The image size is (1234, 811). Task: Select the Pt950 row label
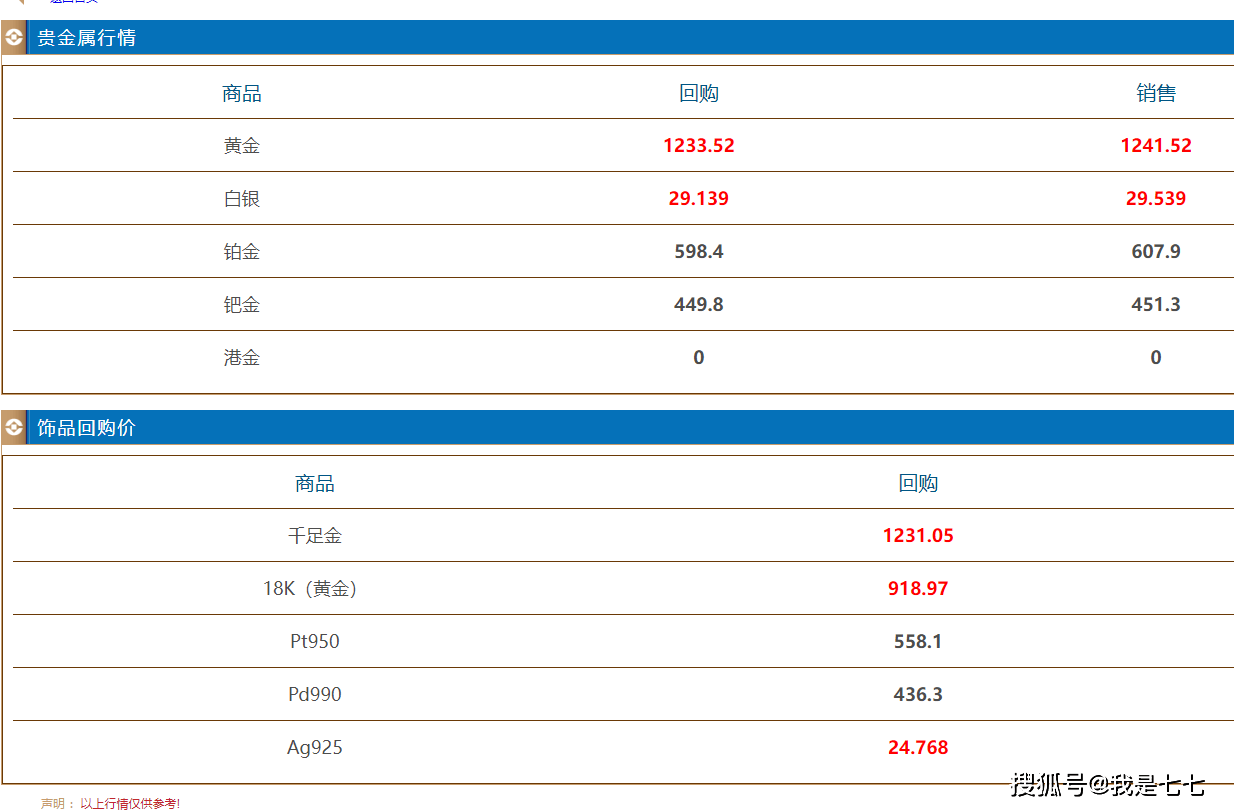(x=315, y=642)
